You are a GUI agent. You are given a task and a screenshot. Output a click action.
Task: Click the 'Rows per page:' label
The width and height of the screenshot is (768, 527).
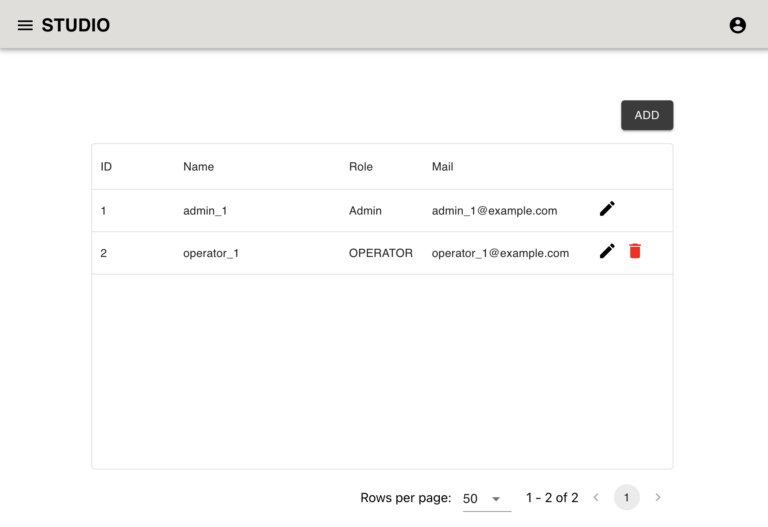click(406, 498)
